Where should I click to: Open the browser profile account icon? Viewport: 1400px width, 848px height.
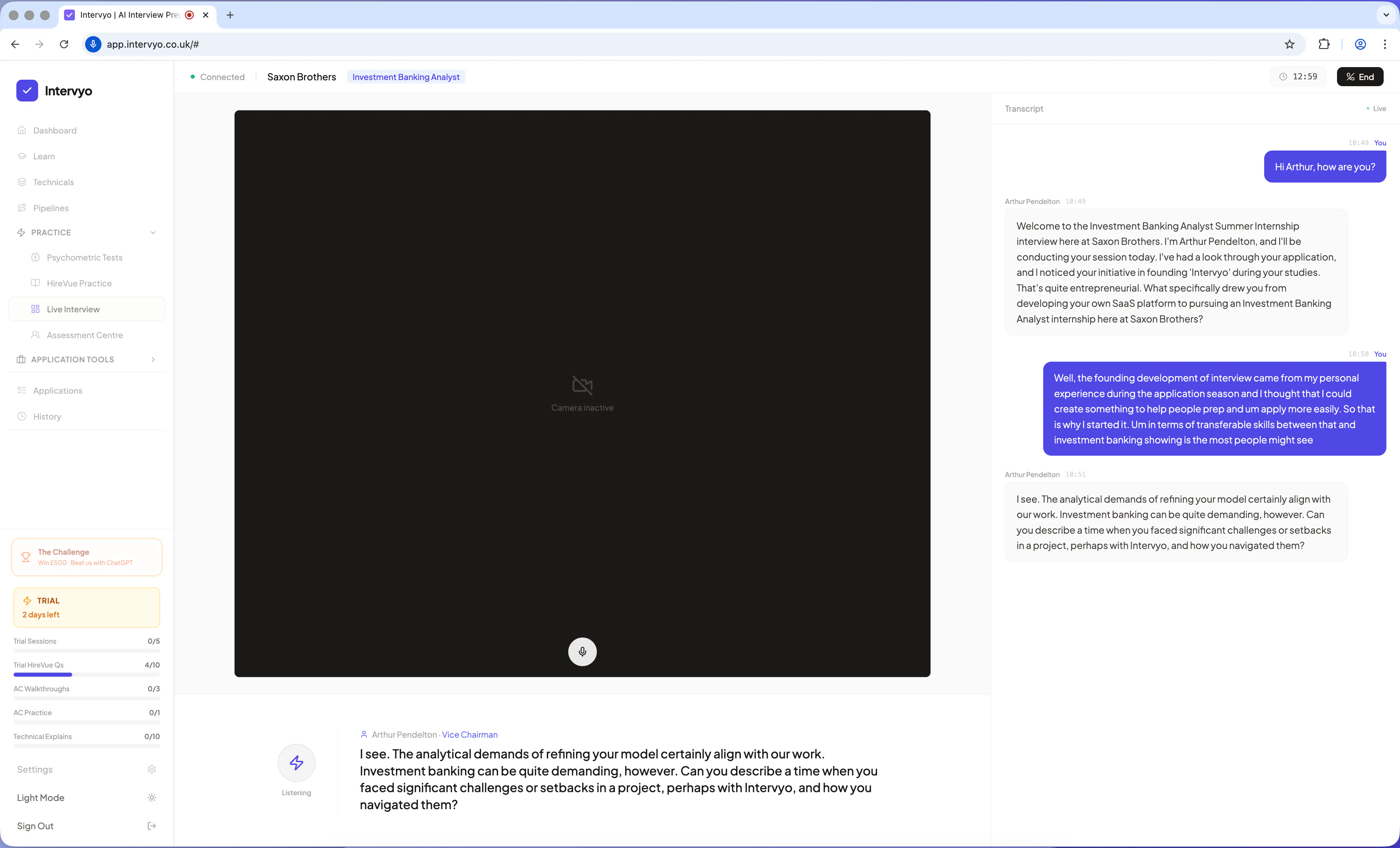click(1360, 44)
